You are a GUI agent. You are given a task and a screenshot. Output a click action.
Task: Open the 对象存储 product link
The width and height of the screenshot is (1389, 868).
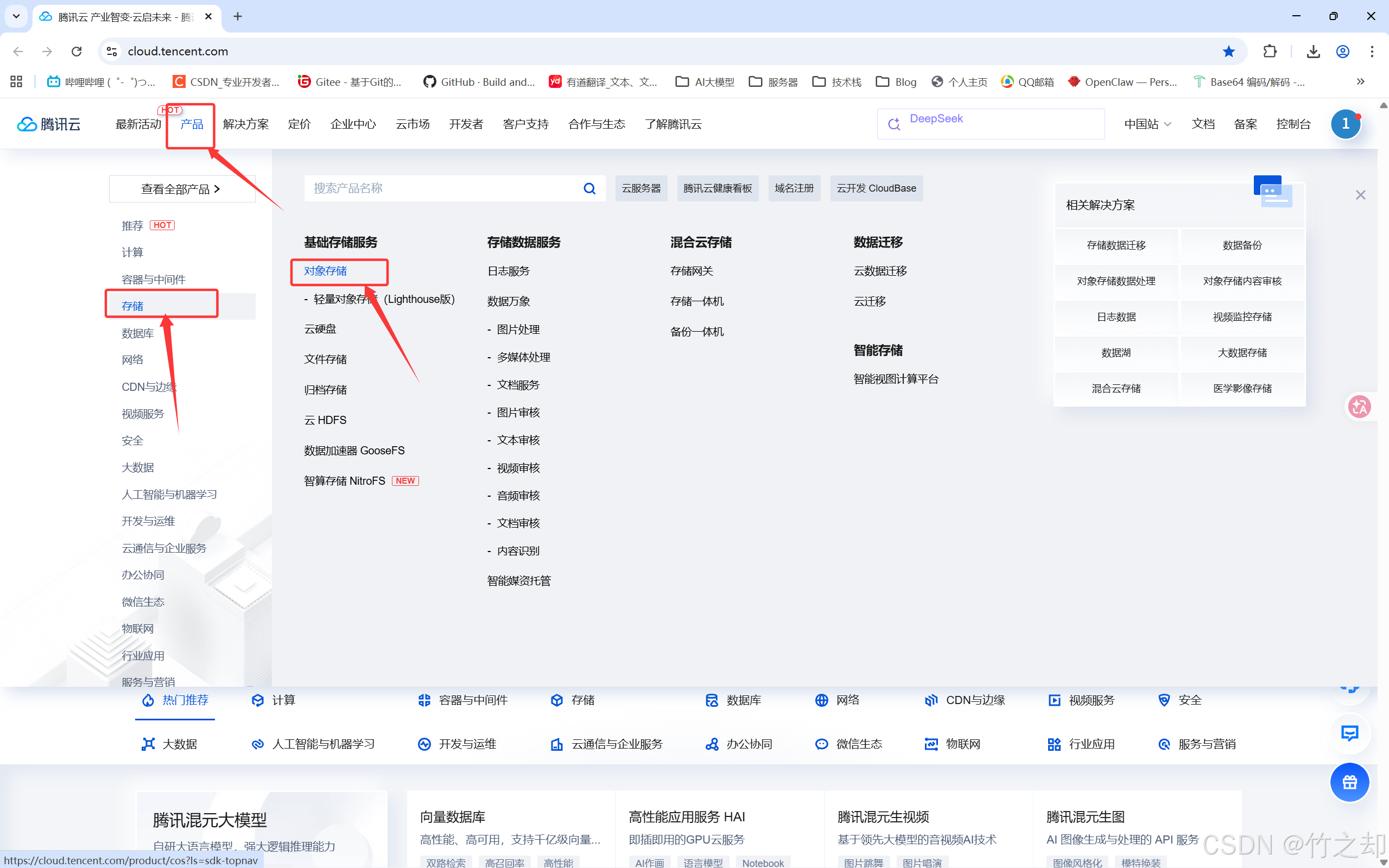click(x=326, y=271)
